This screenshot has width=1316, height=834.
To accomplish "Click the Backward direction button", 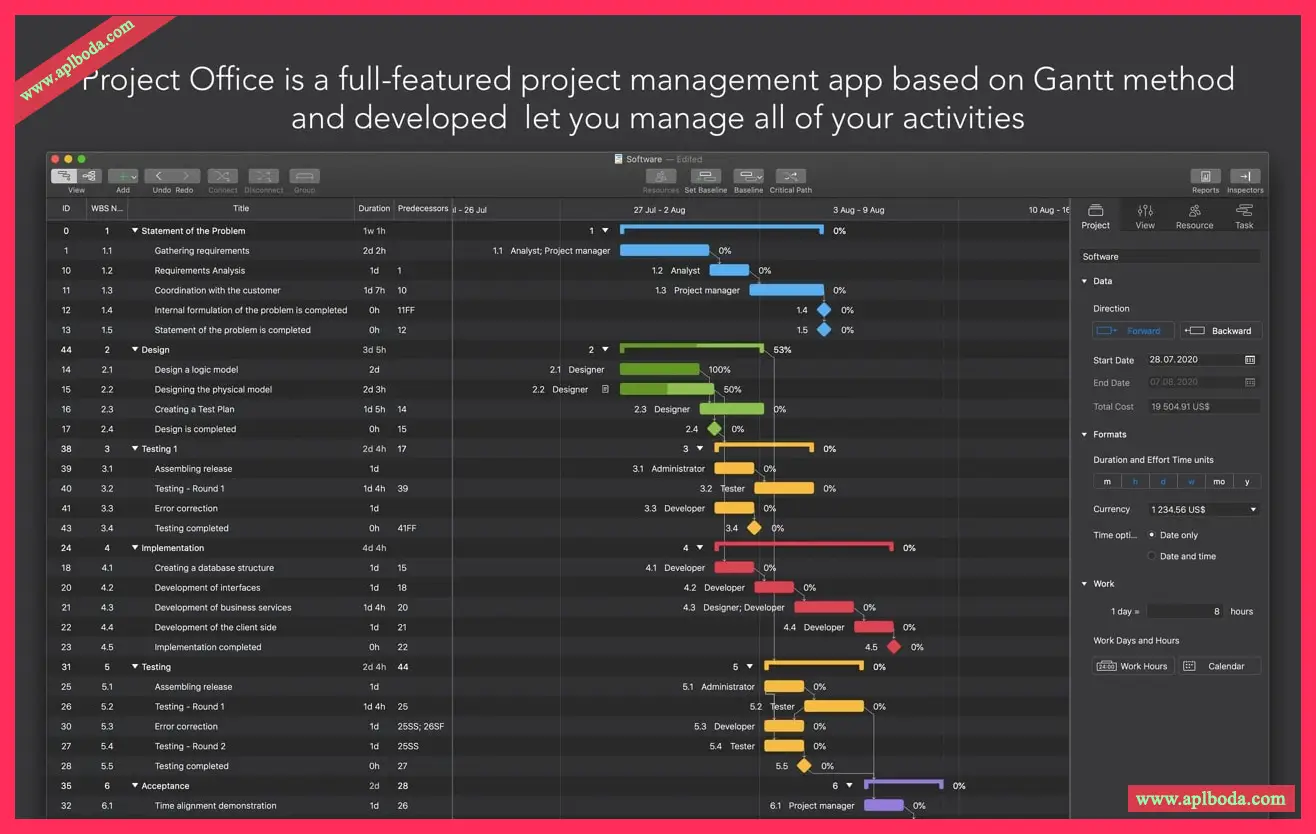I will (1221, 331).
